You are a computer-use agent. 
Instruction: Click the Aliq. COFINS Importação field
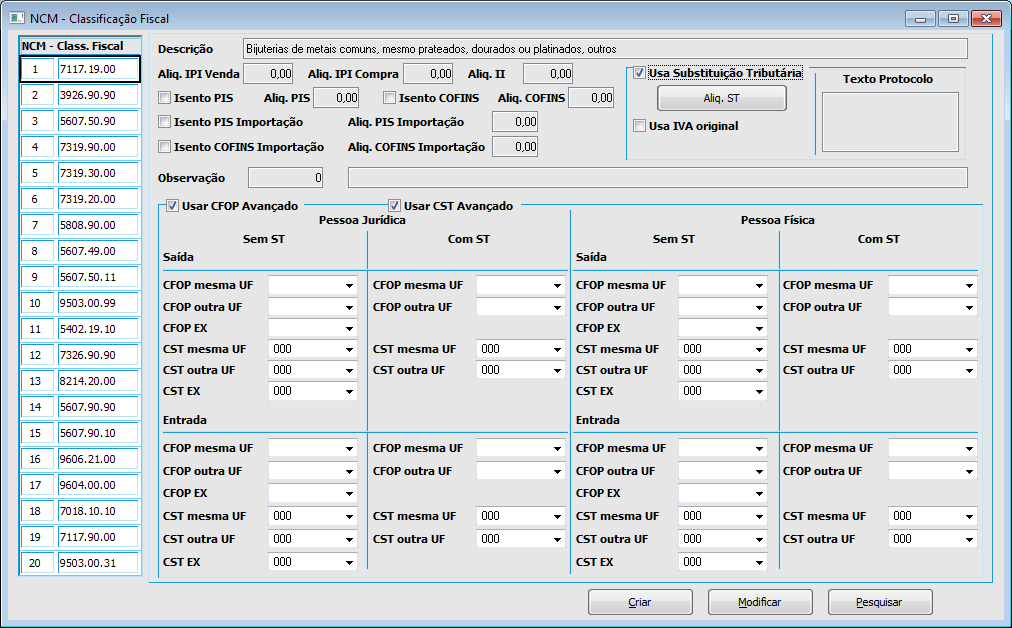515,147
